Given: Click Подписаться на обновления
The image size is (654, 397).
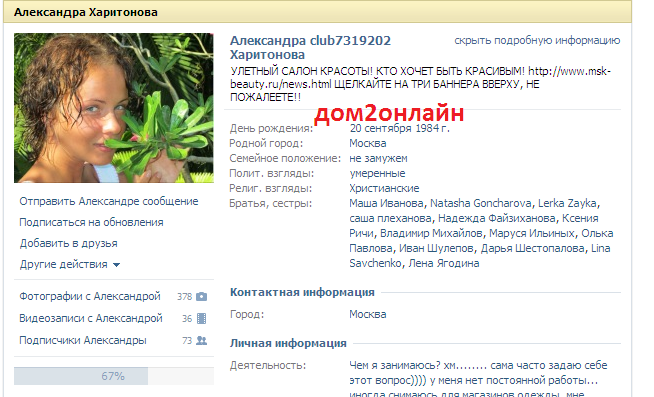Looking at the screenshot, I should [x=91, y=222].
